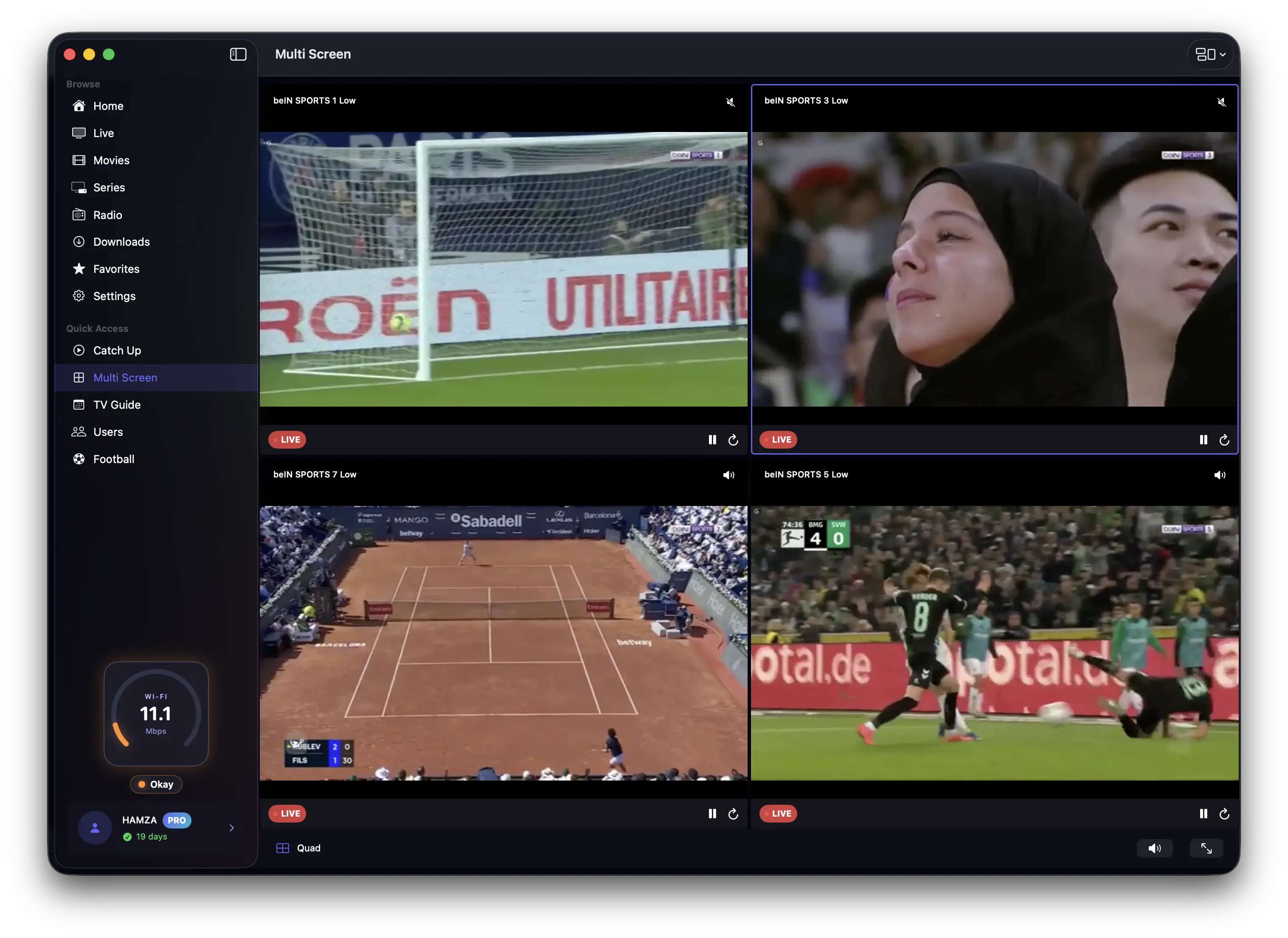Open the layout selector dropdown
This screenshot has height=938, width=1288.
point(1210,54)
